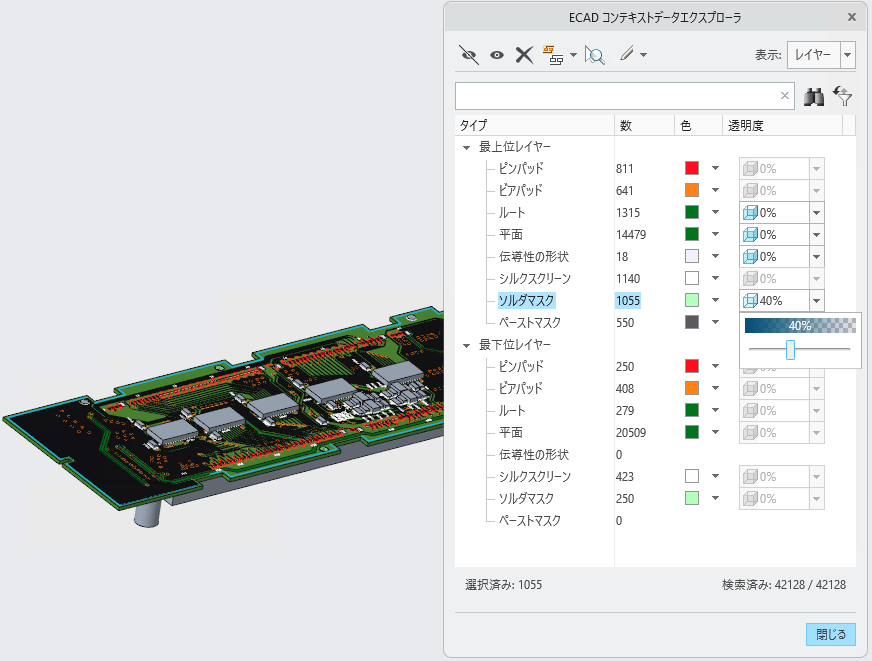Open color dropdown arrow for top 伝導性の形状
872x661 pixels.
(716, 256)
